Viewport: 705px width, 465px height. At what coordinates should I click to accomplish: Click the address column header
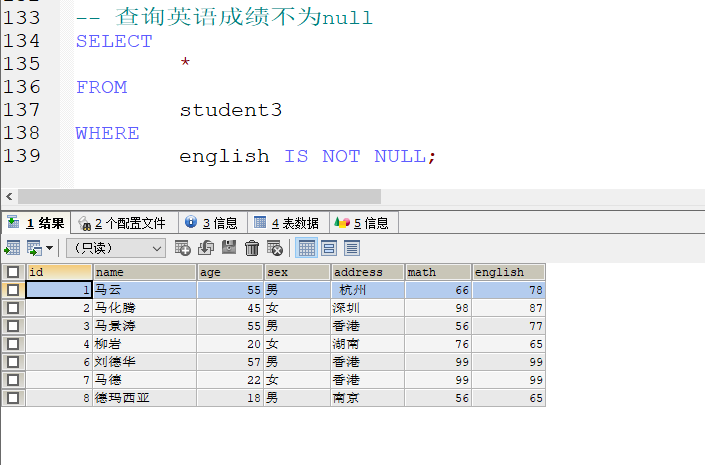(368, 272)
